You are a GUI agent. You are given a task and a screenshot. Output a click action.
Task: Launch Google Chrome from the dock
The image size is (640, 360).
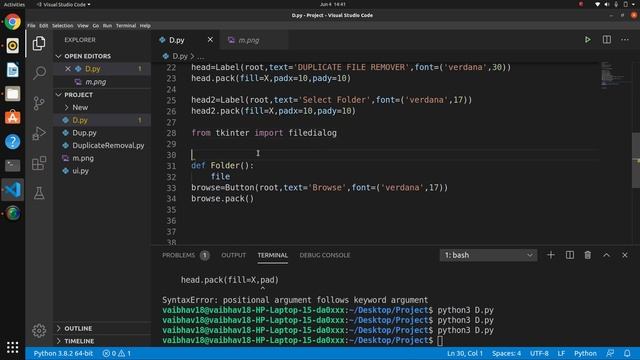[13, 22]
